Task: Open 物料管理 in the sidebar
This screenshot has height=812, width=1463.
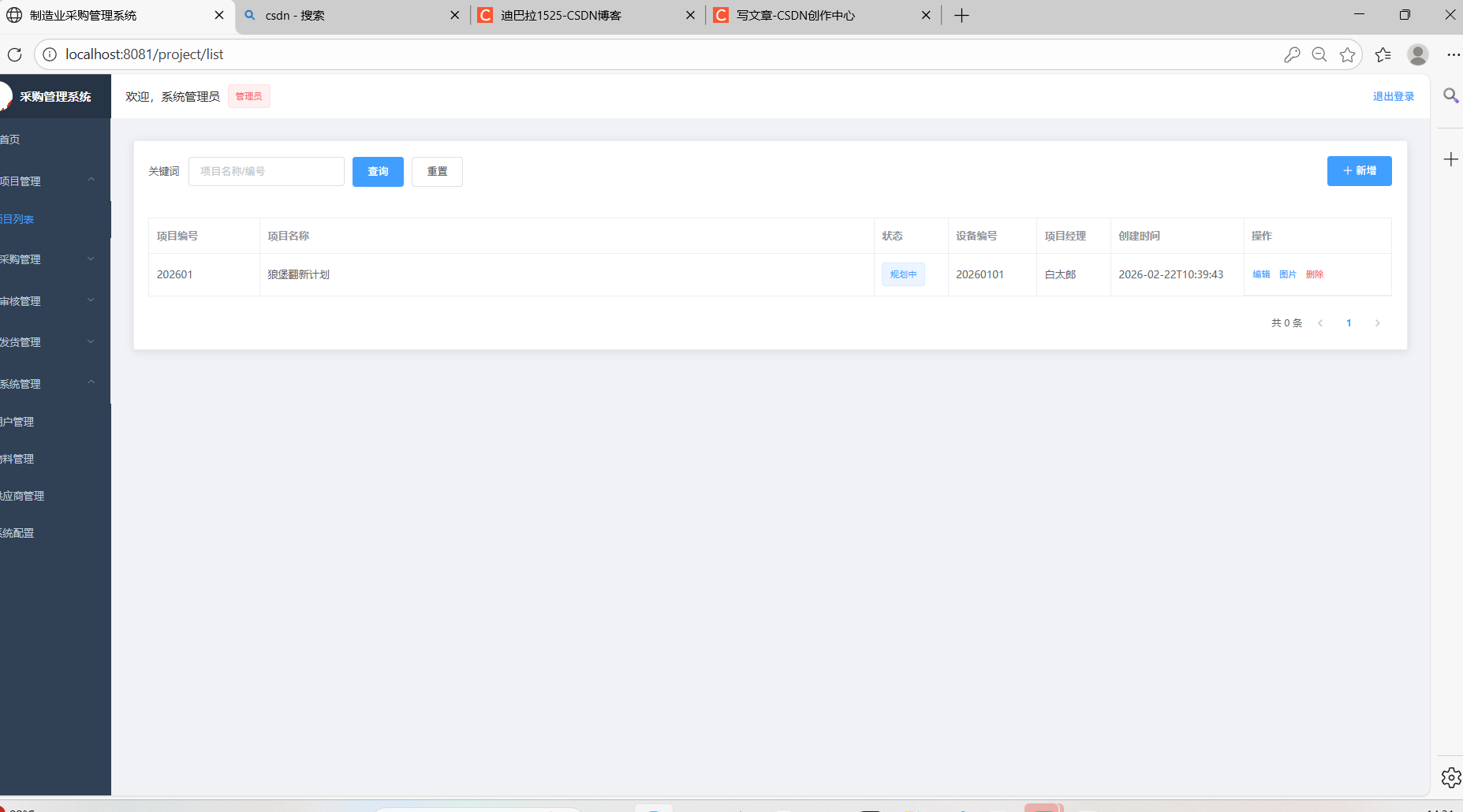Action: 55,459
